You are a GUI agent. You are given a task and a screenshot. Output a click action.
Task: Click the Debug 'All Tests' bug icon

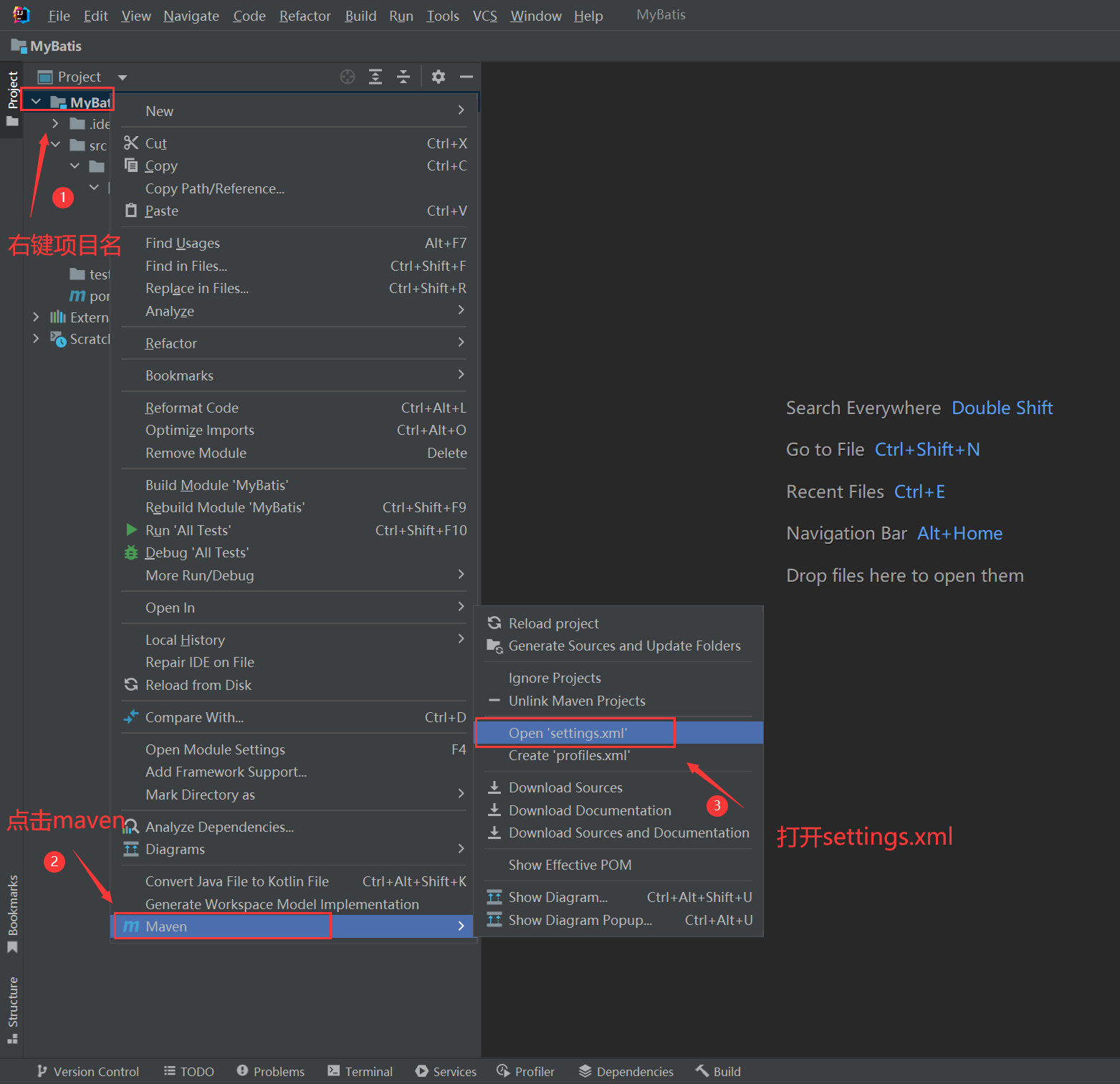point(131,552)
